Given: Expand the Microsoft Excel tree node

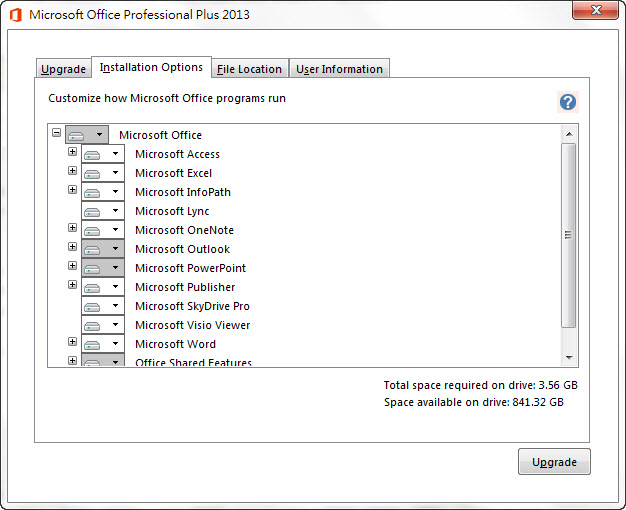Looking at the screenshot, I should pos(72,171).
